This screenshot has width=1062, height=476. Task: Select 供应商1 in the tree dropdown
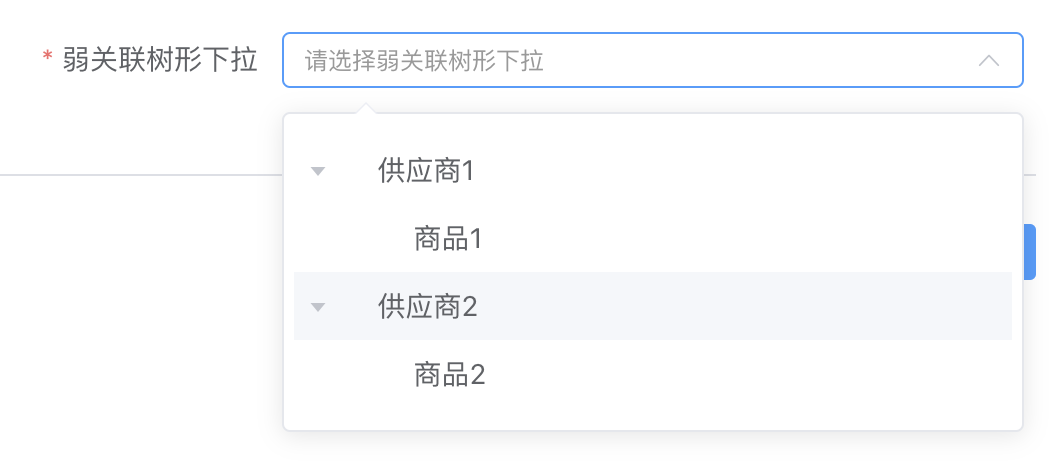pyautogui.click(x=425, y=172)
